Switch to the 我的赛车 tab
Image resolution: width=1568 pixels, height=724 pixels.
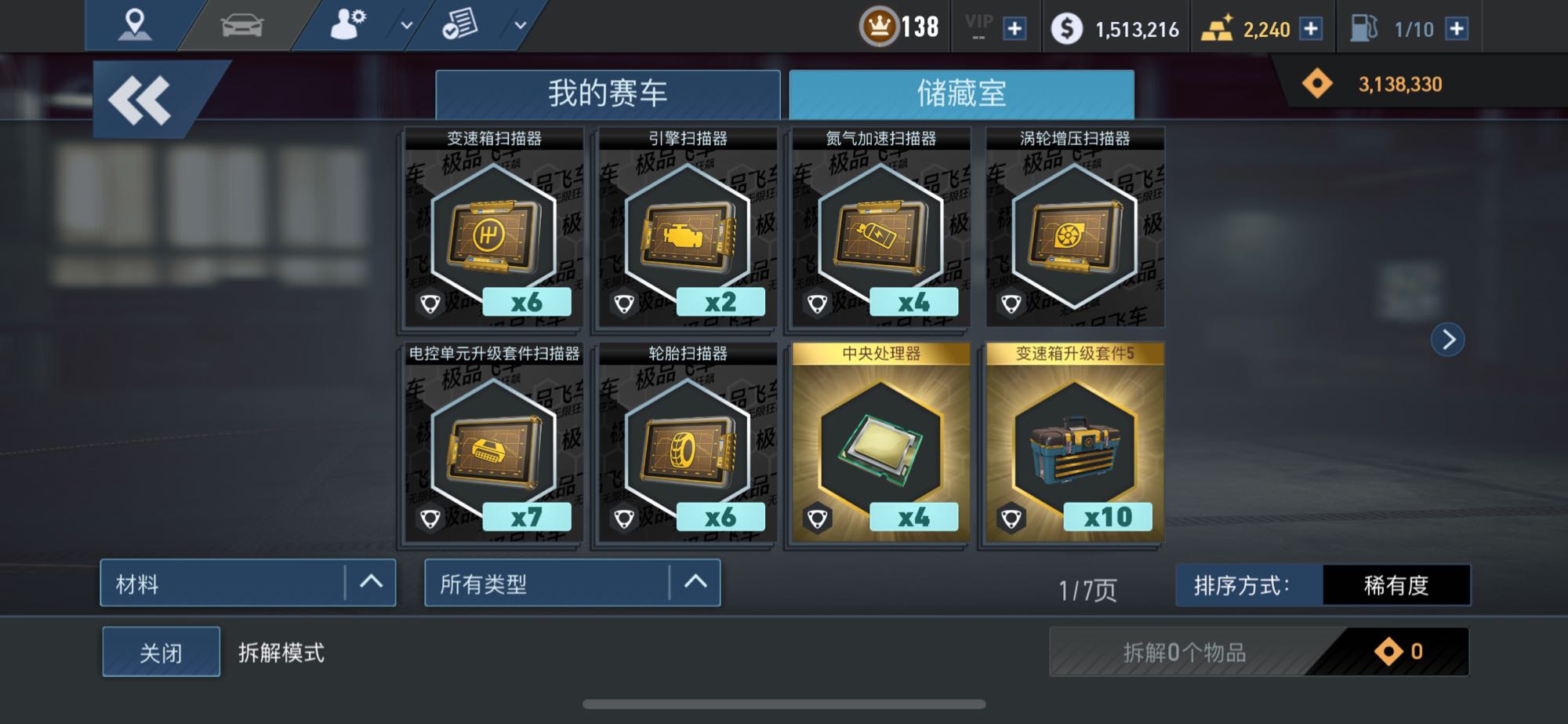(x=608, y=94)
